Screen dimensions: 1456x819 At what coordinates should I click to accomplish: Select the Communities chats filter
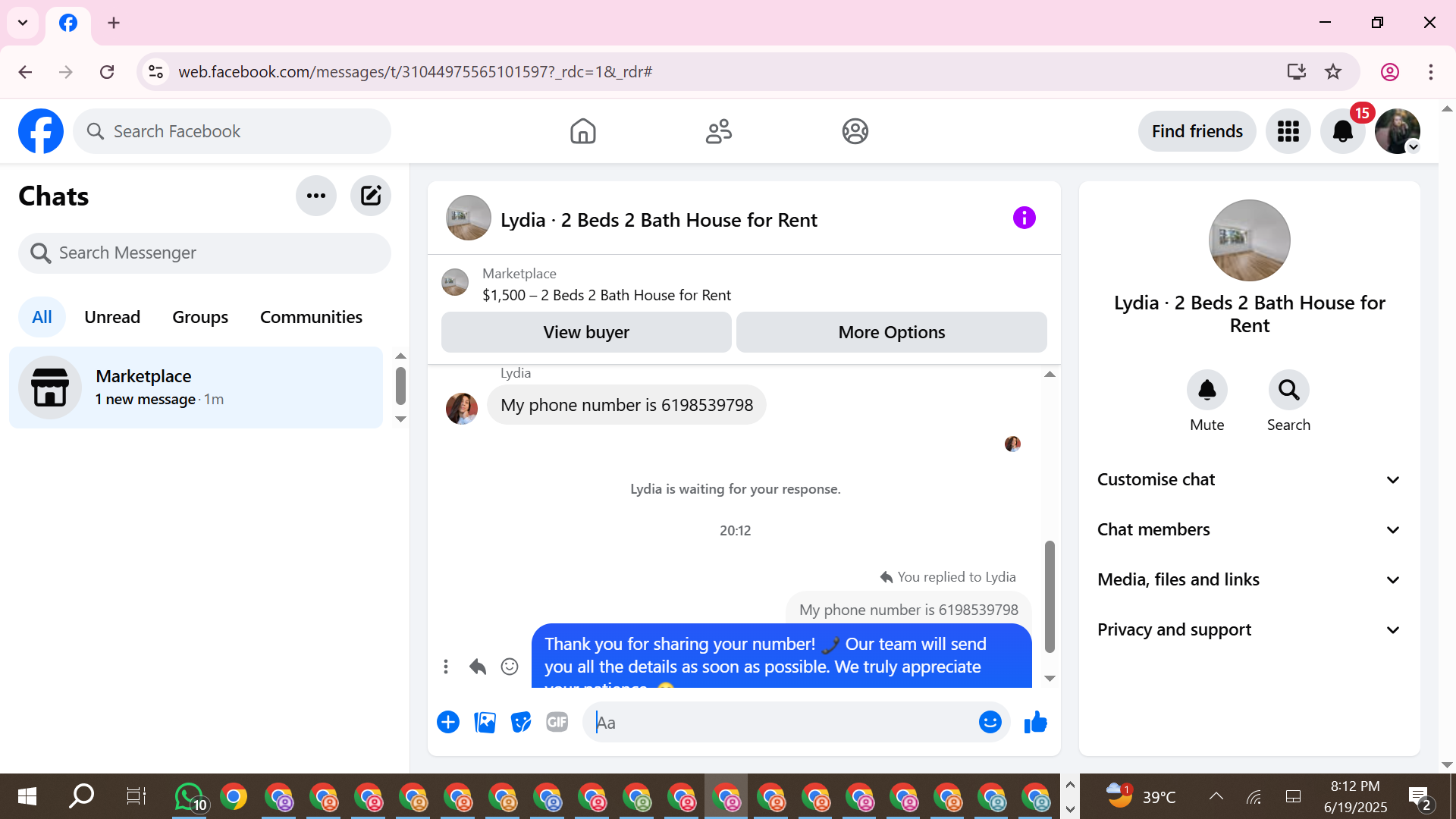(x=311, y=317)
